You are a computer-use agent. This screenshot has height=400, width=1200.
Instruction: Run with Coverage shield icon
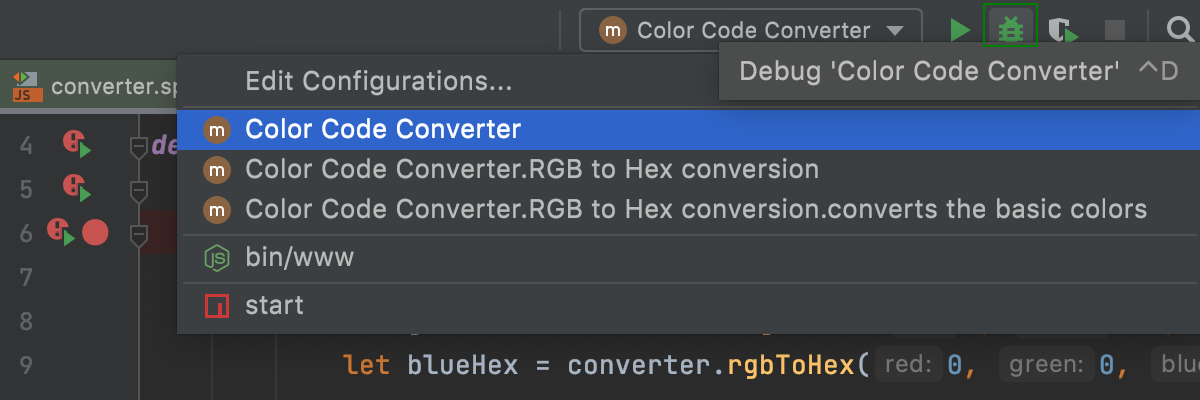coord(1062,30)
